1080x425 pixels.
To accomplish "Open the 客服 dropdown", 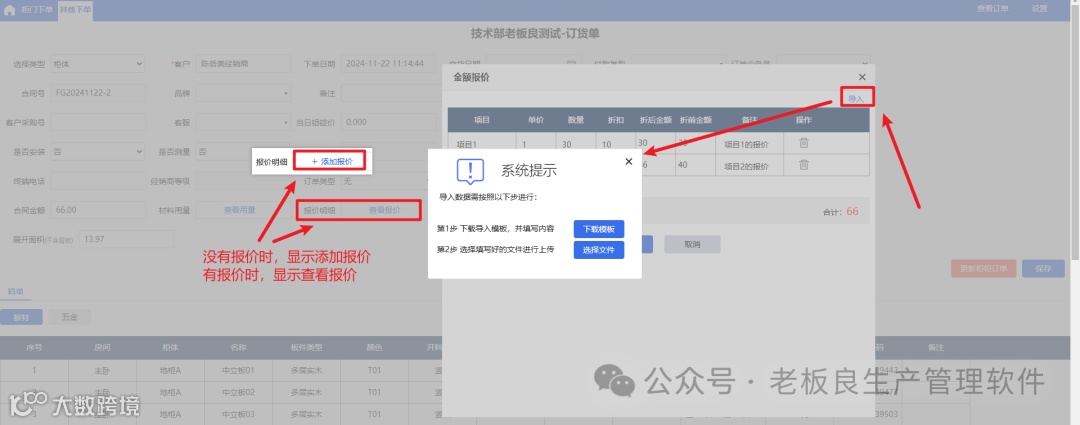I will [243, 123].
